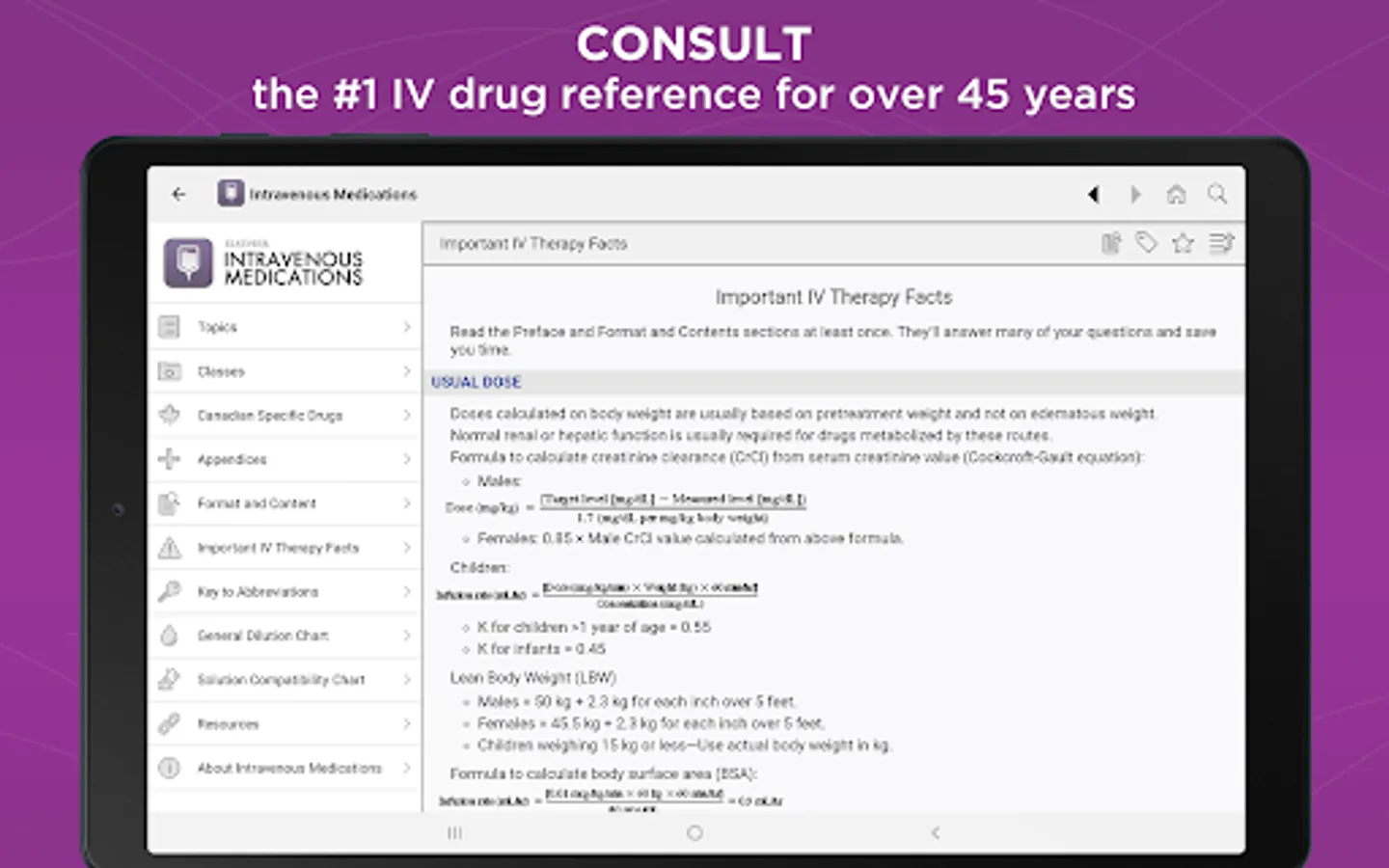Add favorite with star icon
This screenshot has width=1389, height=868.
pyautogui.click(x=1183, y=243)
